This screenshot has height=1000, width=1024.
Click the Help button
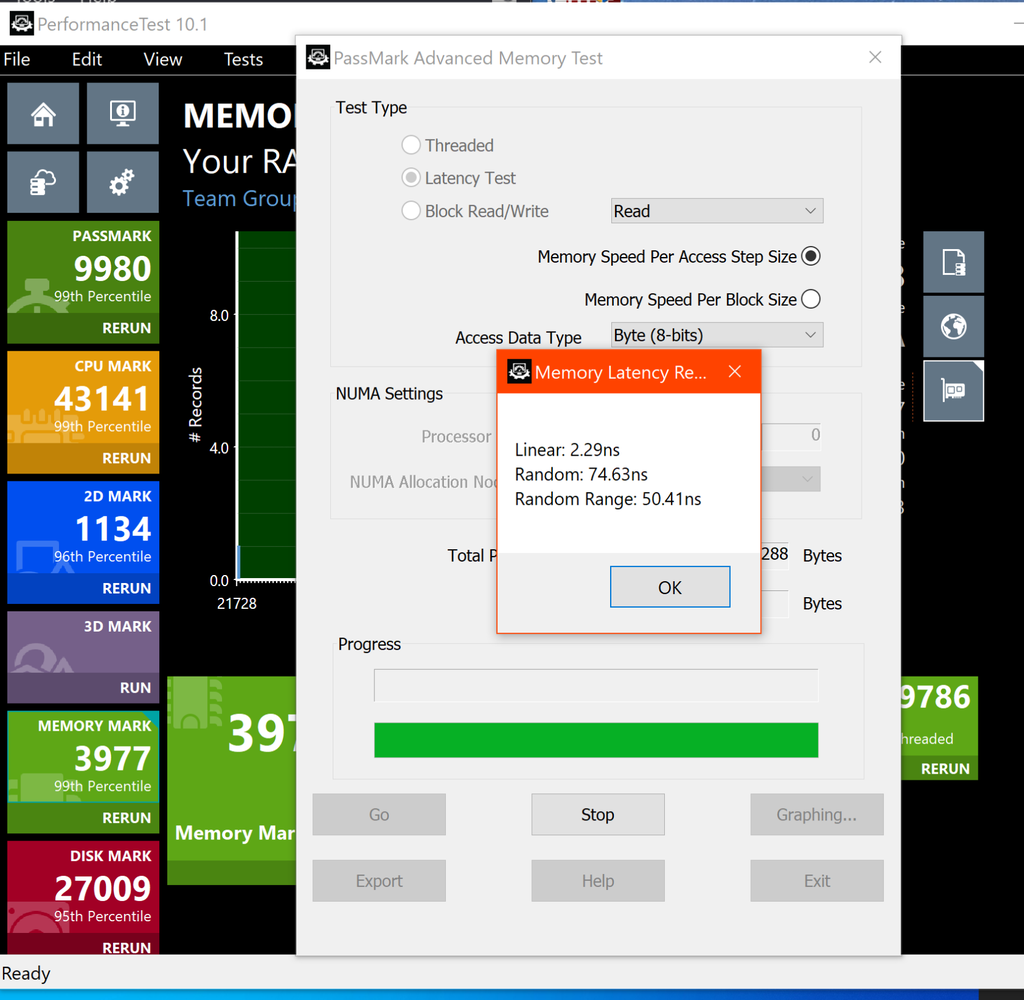[598, 881]
